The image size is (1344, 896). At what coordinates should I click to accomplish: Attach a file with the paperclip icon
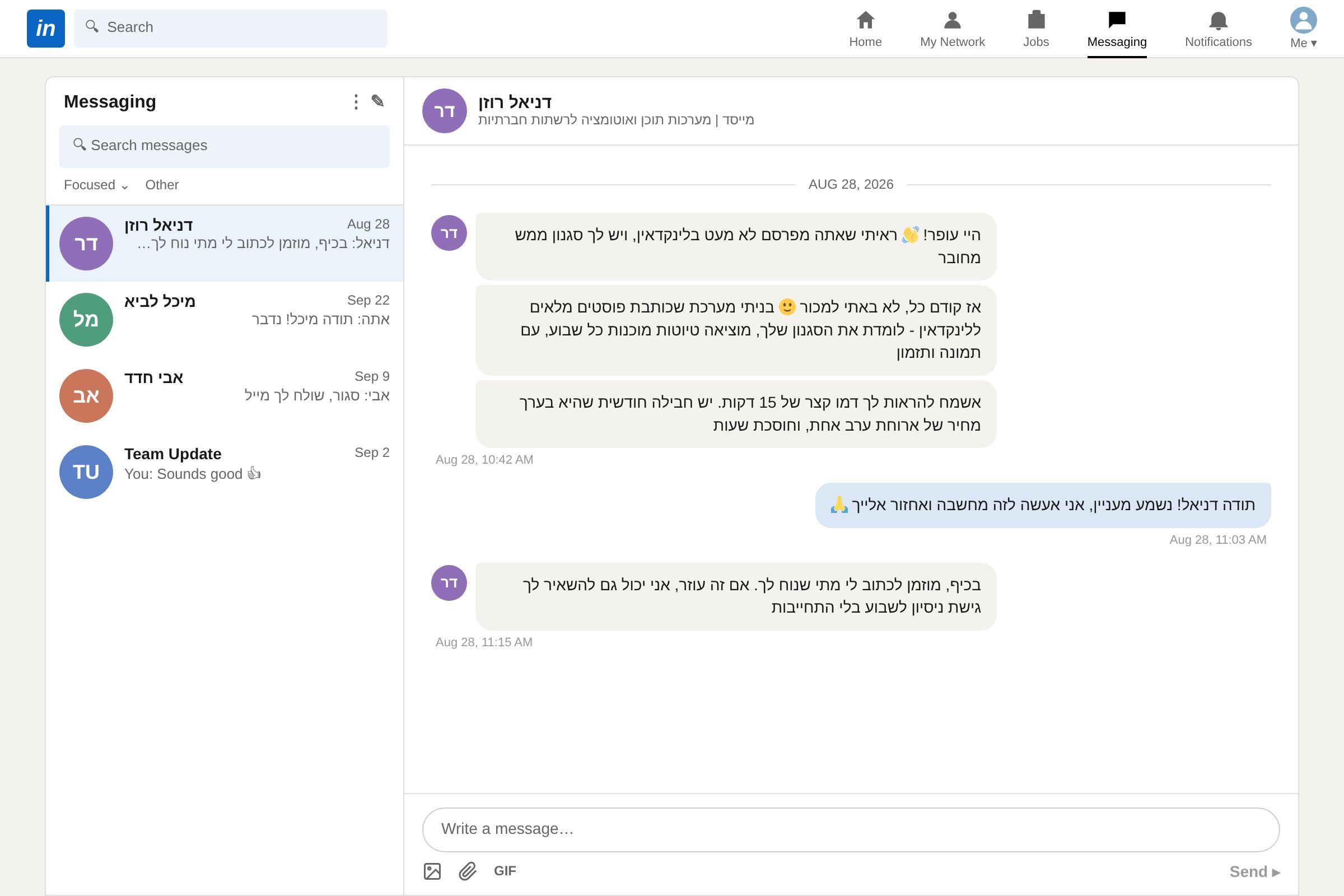(x=468, y=871)
